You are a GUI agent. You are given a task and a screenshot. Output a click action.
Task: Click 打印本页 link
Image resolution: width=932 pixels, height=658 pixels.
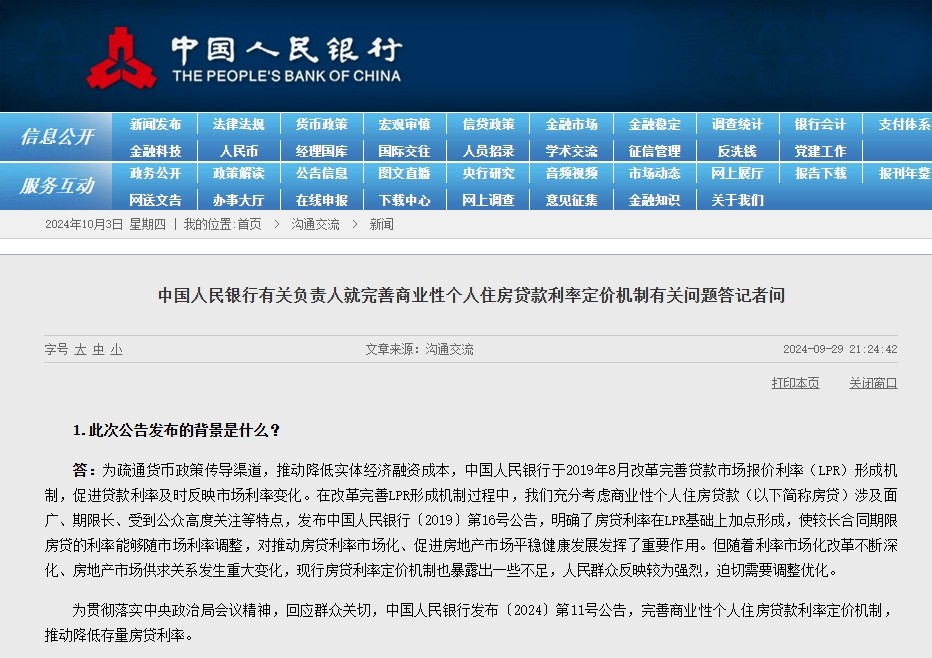(x=795, y=383)
